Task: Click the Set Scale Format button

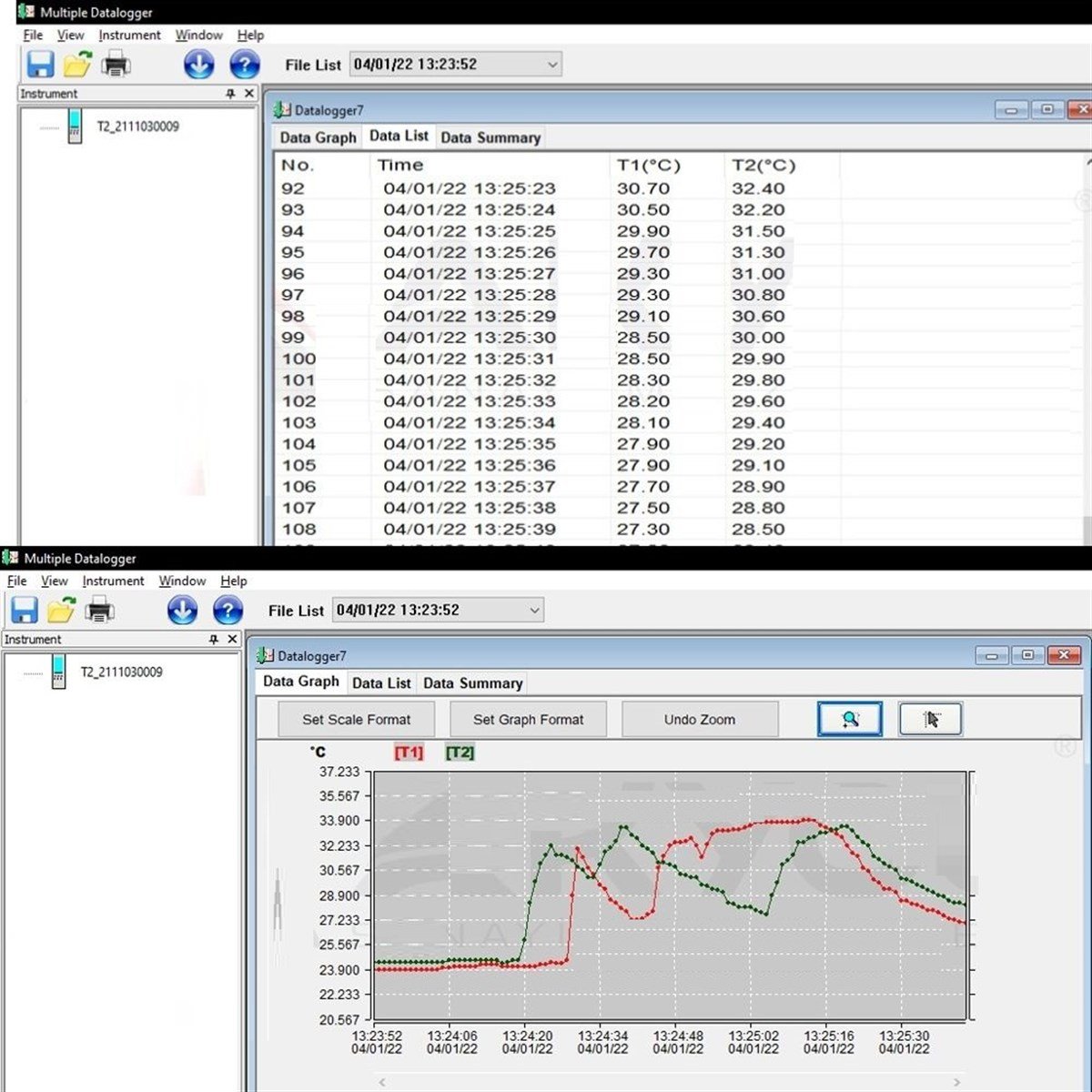Action: (x=357, y=719)
